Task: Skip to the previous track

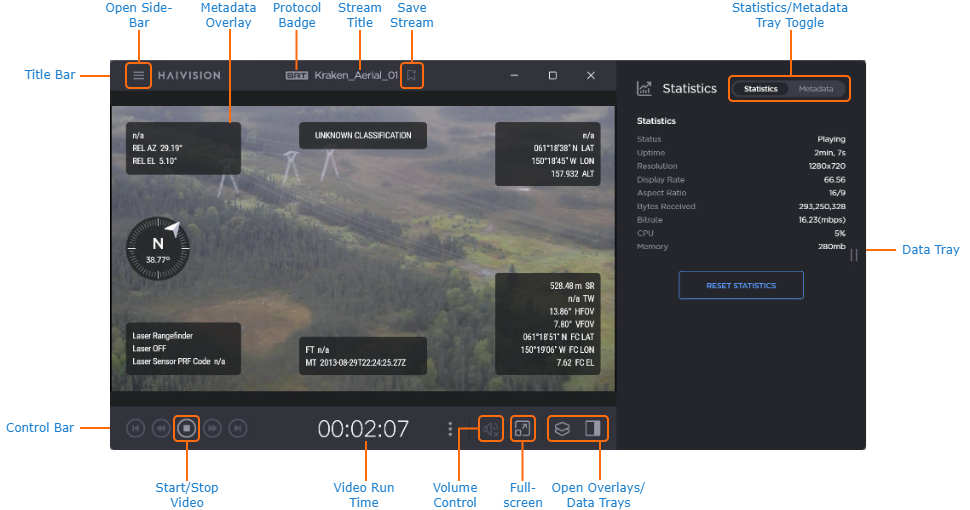Action: point(135,429)
